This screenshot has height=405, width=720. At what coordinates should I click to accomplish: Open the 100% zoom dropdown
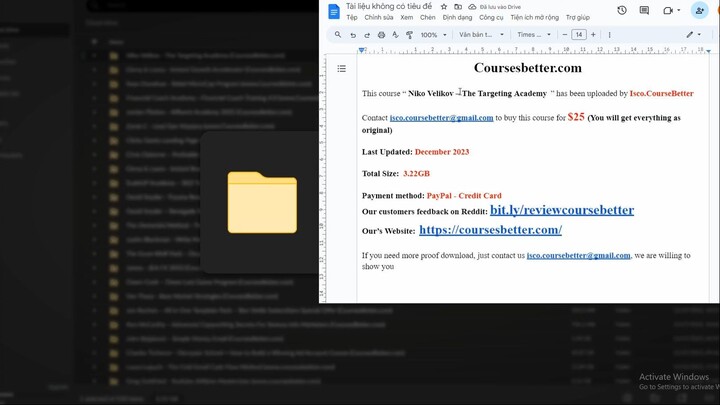433,35
